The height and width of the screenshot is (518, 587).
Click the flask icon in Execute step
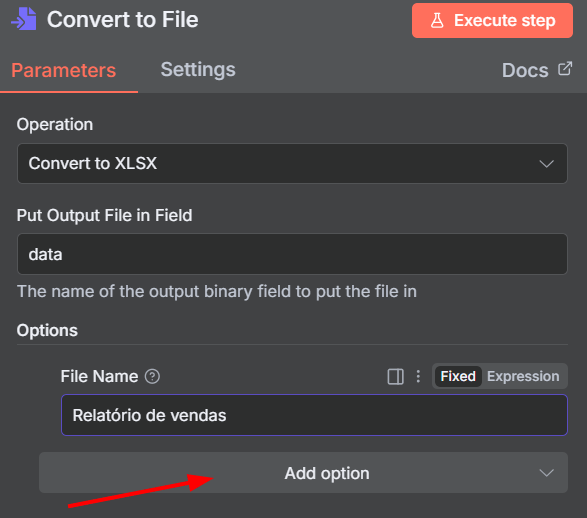[x=437, y=21]
